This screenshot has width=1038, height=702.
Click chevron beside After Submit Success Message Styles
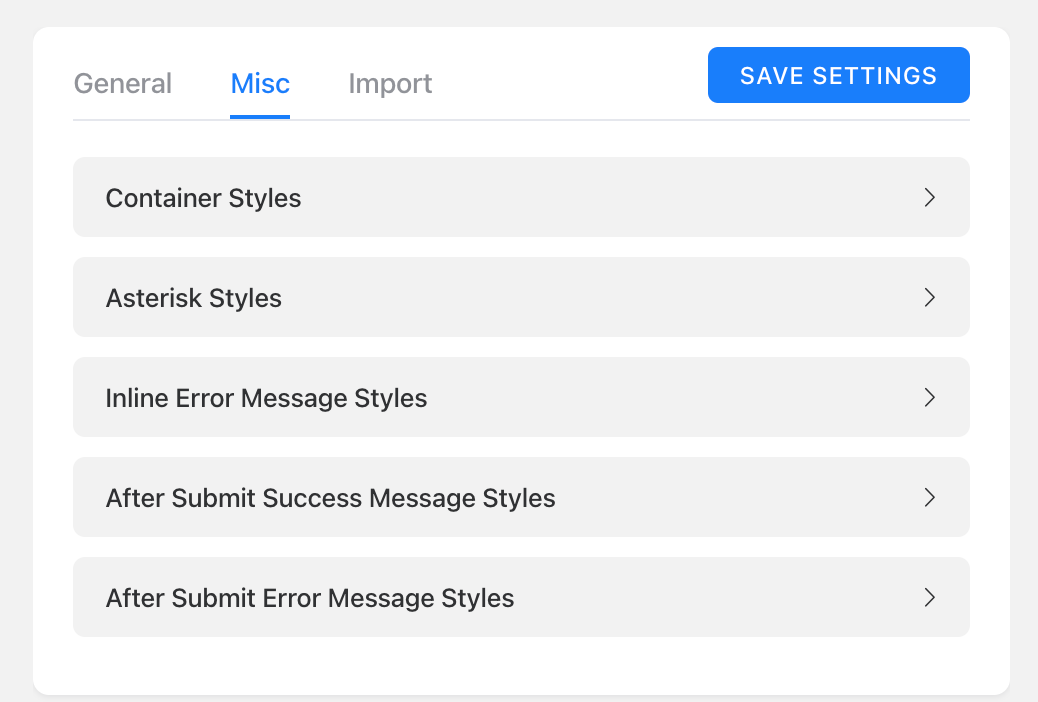point(929,497)
